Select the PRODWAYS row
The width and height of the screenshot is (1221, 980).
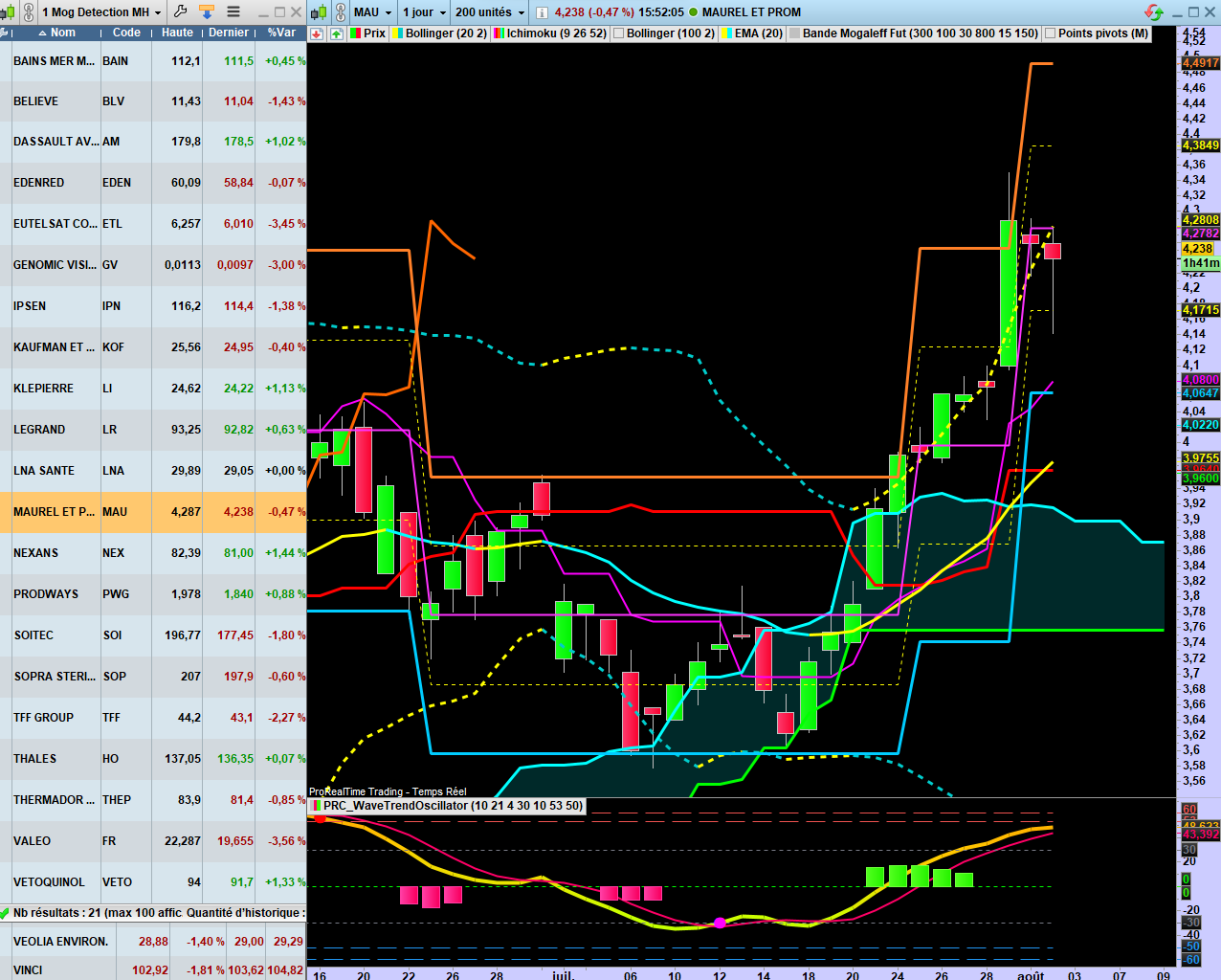(153, 593)
